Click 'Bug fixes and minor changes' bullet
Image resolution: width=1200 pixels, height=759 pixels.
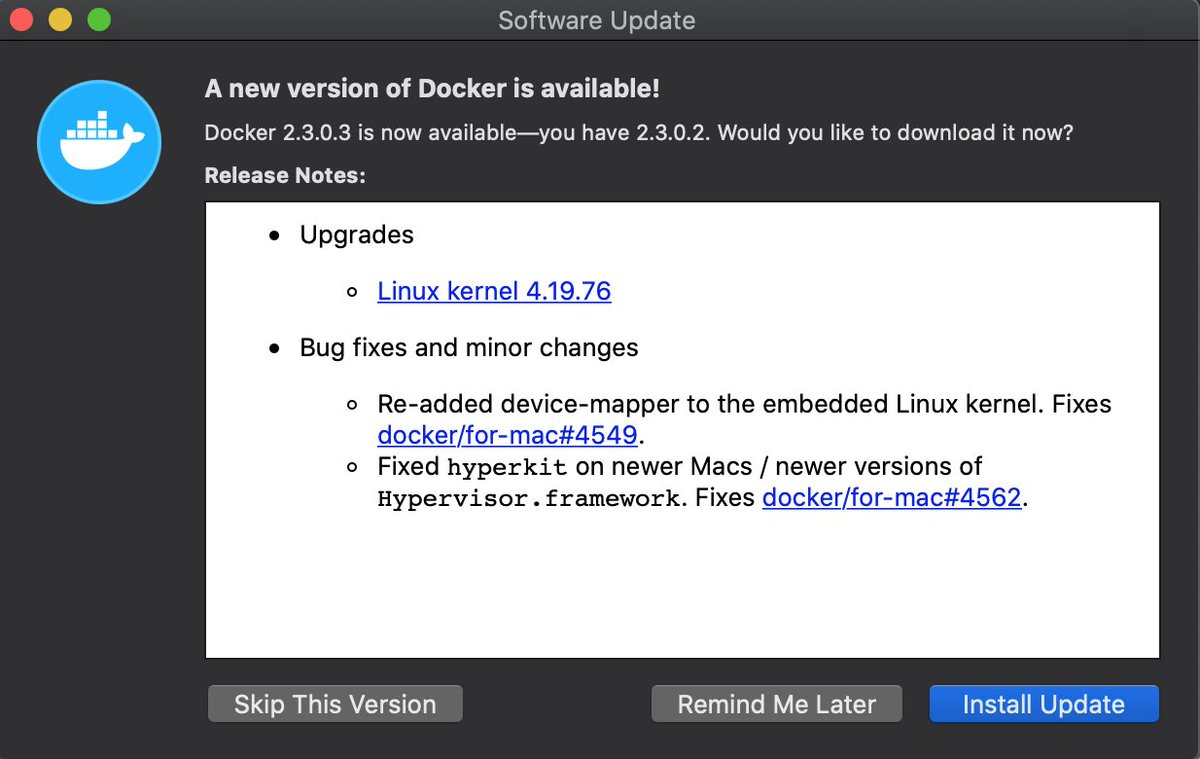pyautogui.click(x=469, y=348)
